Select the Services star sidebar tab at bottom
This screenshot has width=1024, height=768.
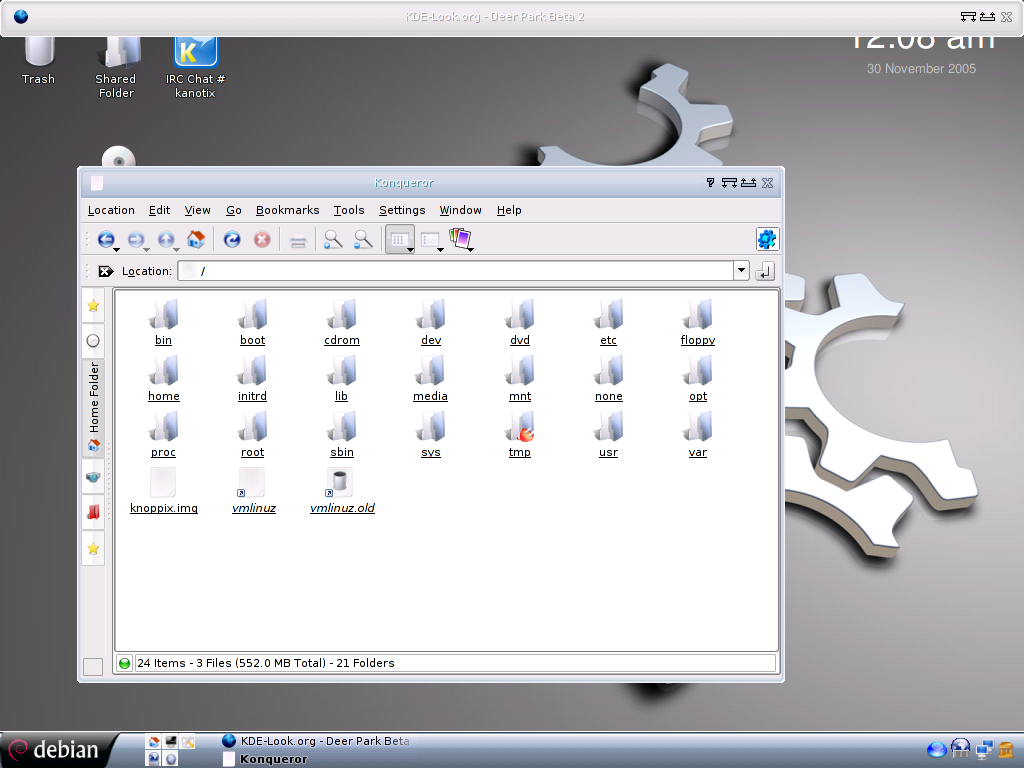(93, 548)
